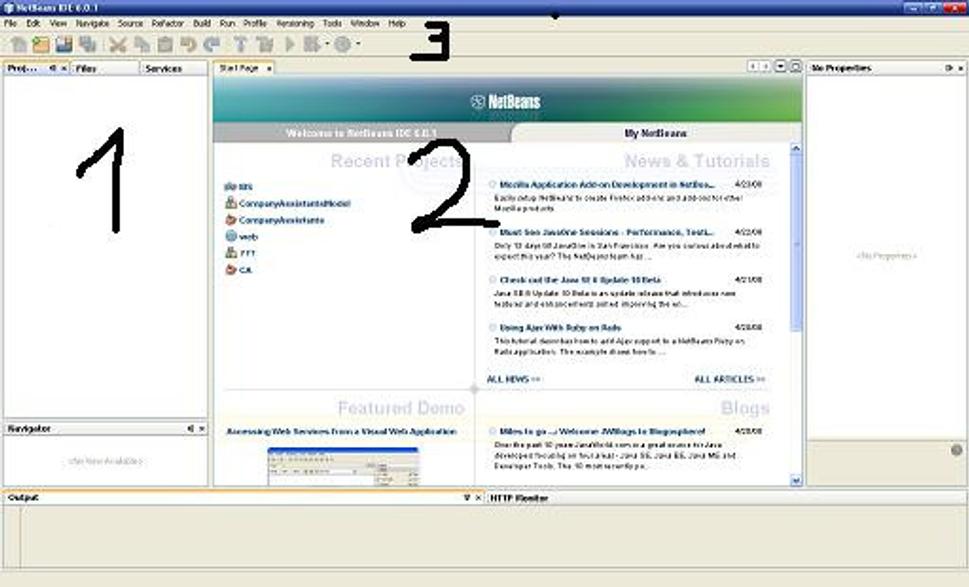
Task: Minimize the Projects panel
Action: pos(53,68)
